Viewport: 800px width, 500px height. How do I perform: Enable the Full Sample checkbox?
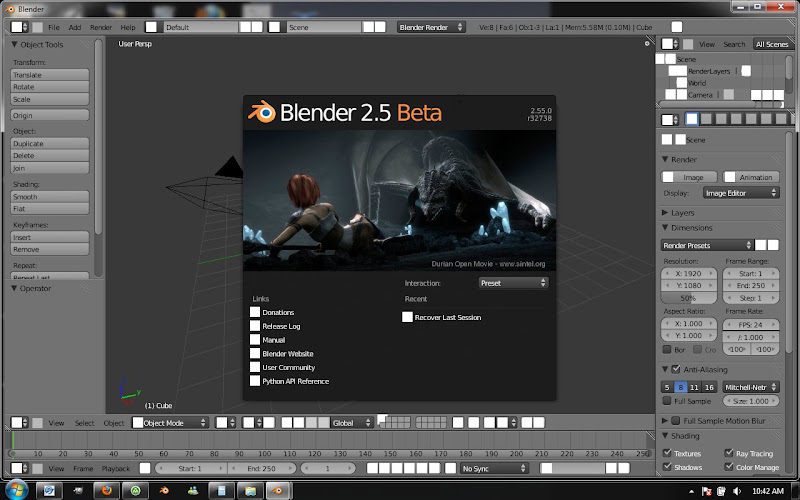(666, 401)
